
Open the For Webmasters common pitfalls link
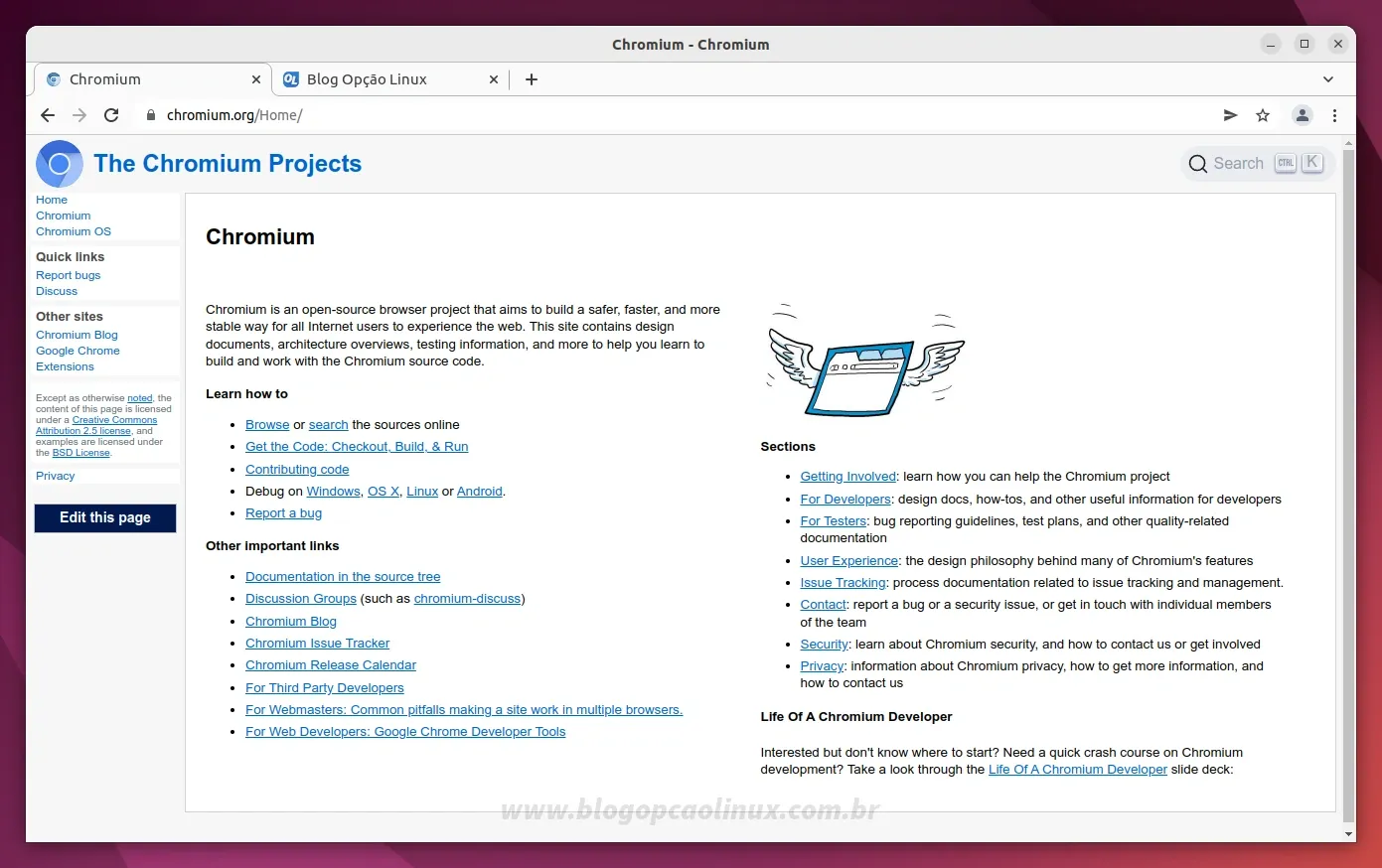coord(464,710)
